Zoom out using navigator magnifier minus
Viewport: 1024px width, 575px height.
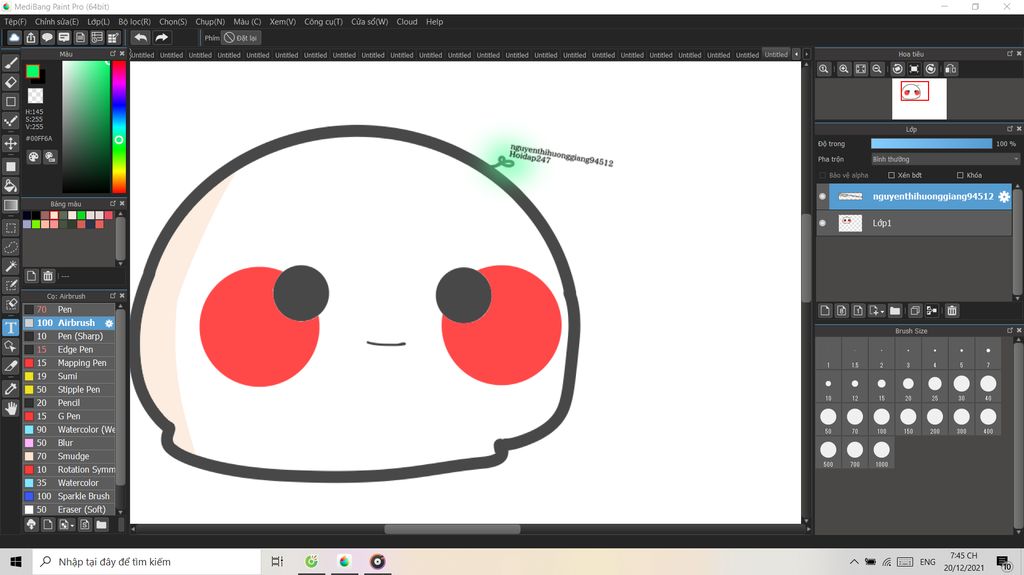(x=877, y=69)
